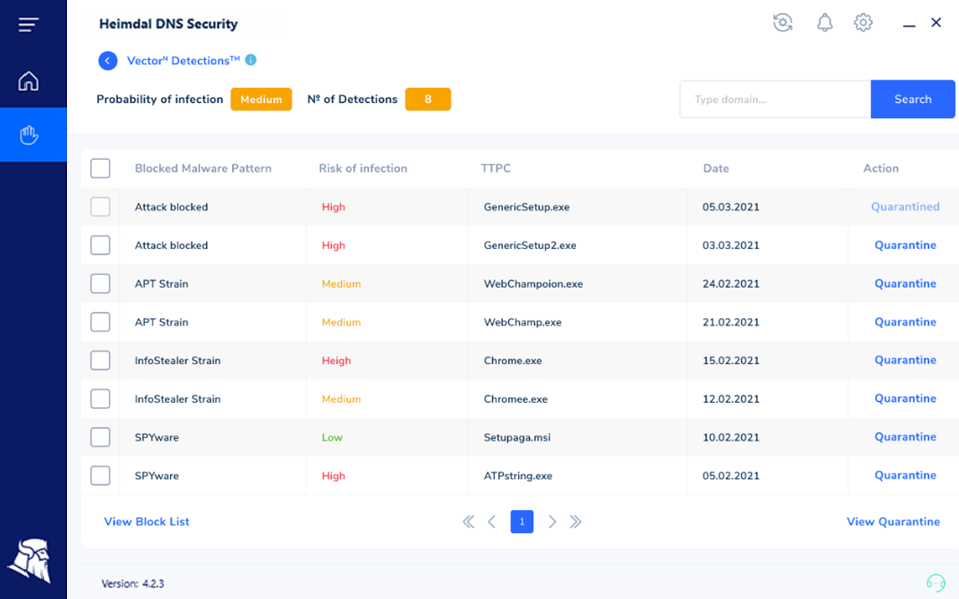Viewport: 959px width, 599px height.
Task: Click the Risk of infection column header
Action: [363, 168]
